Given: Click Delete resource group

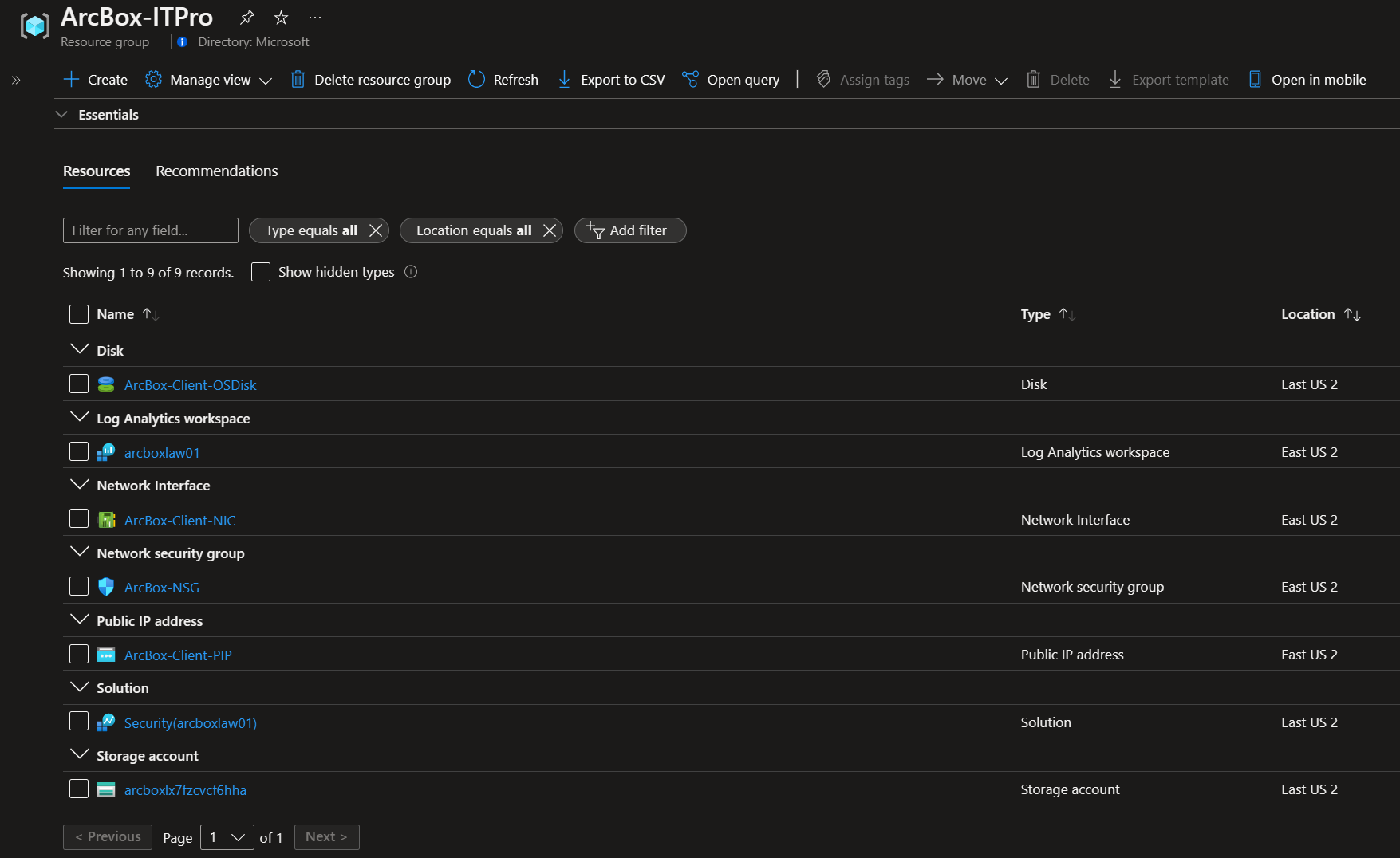Looking at the screenshot, I should click(371, 80).
